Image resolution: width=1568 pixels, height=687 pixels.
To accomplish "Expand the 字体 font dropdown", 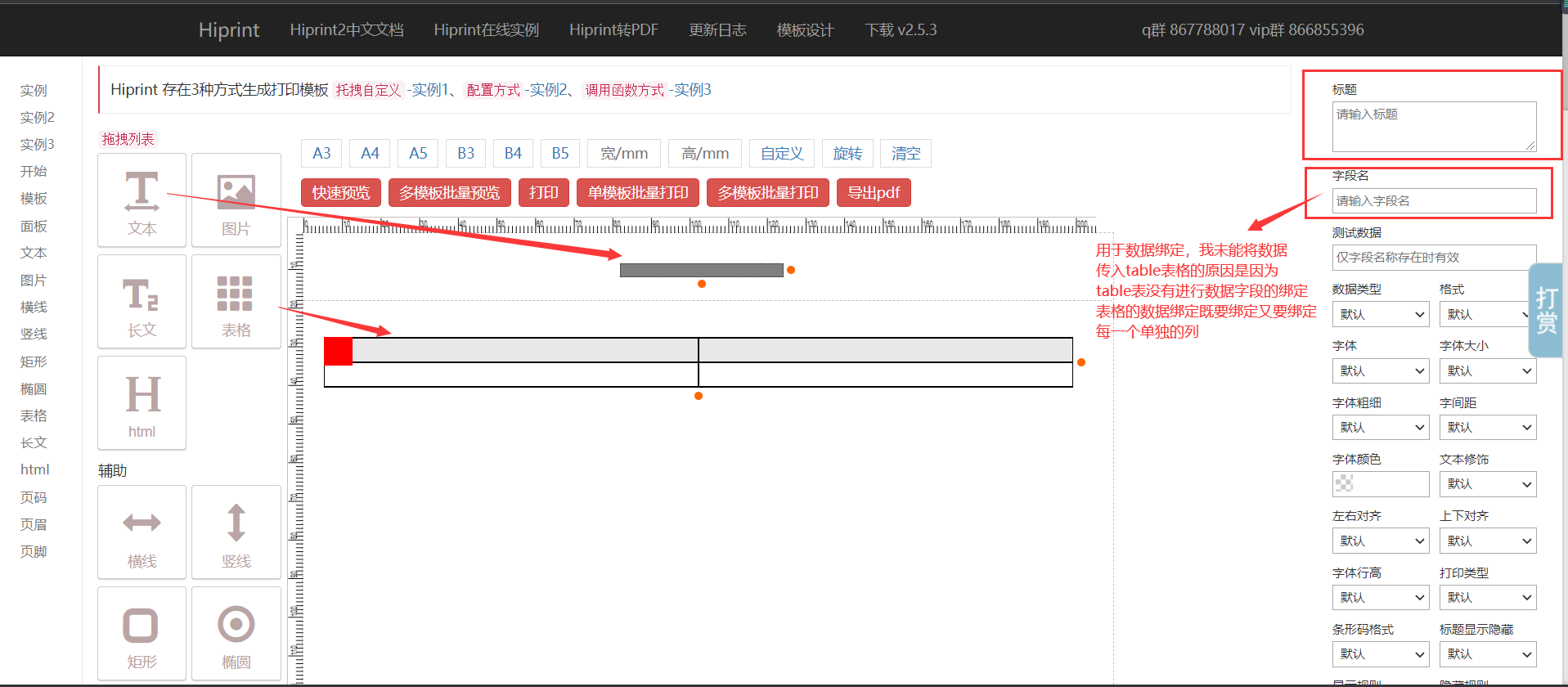I will pyautogui.click(x=1381, y=370).
